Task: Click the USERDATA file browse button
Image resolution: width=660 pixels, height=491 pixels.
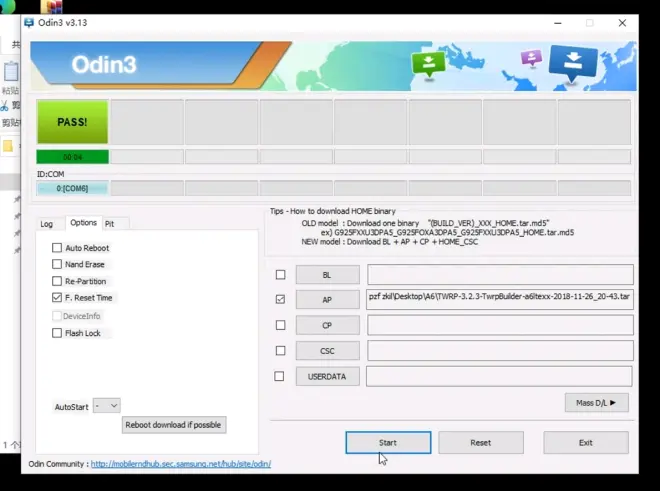Action: coord(327,376)
